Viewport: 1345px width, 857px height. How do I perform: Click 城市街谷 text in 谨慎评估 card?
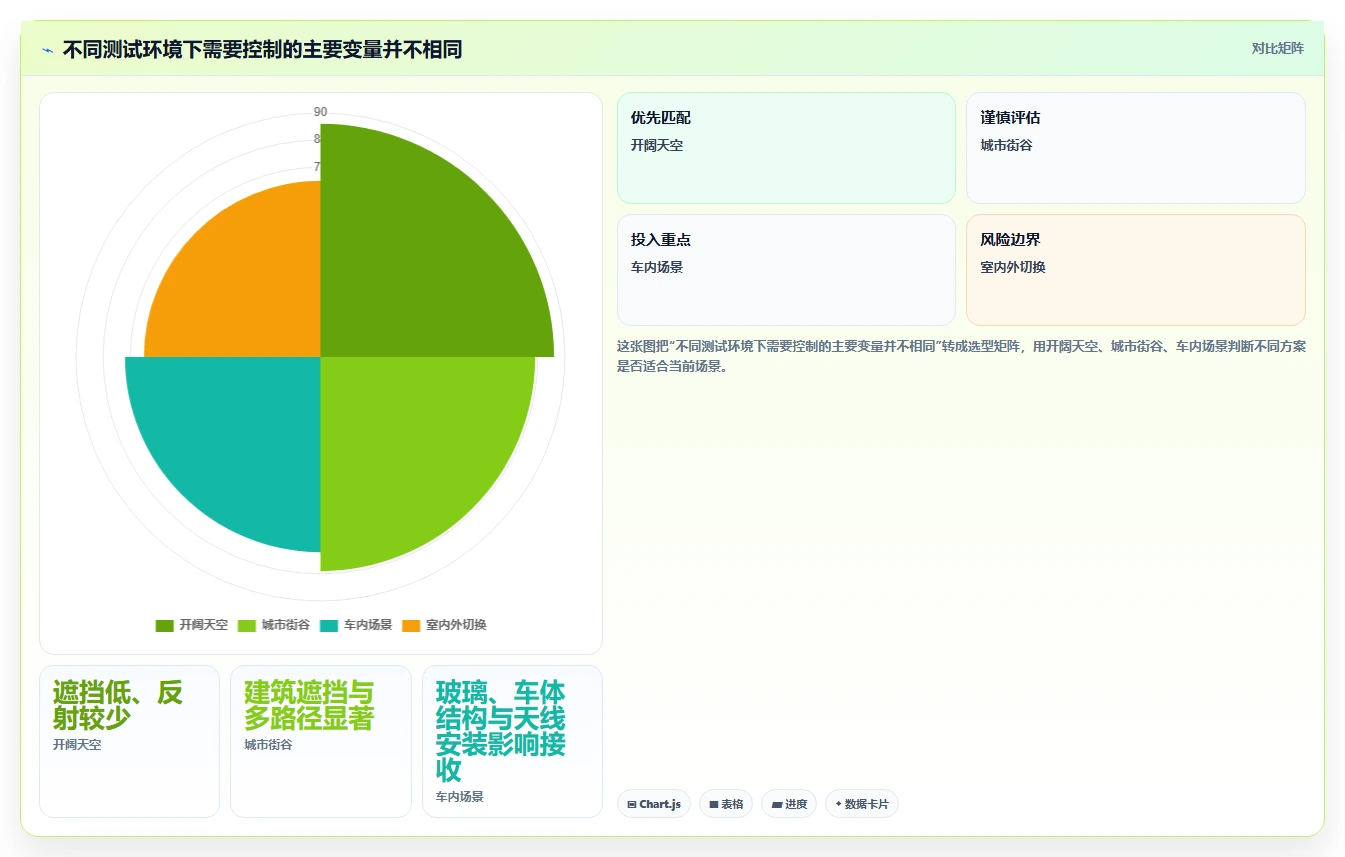coord(1006,145)
